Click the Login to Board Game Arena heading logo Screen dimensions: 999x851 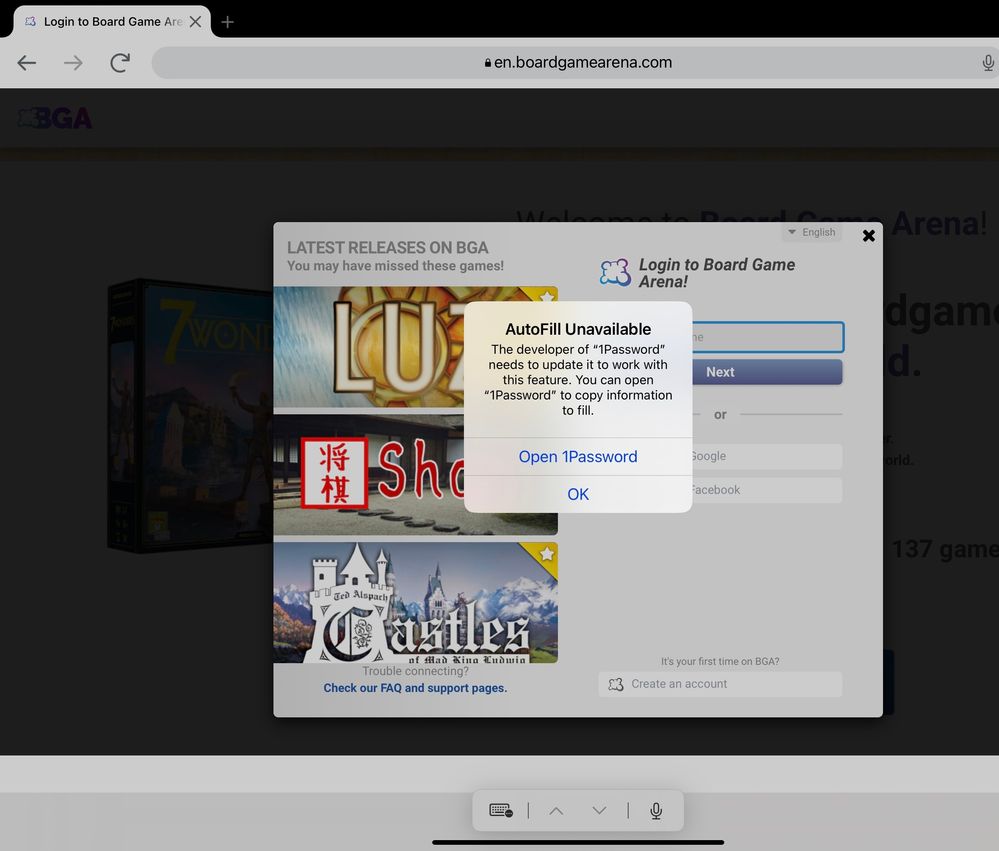pyautogui.click(x=615, y=273)
